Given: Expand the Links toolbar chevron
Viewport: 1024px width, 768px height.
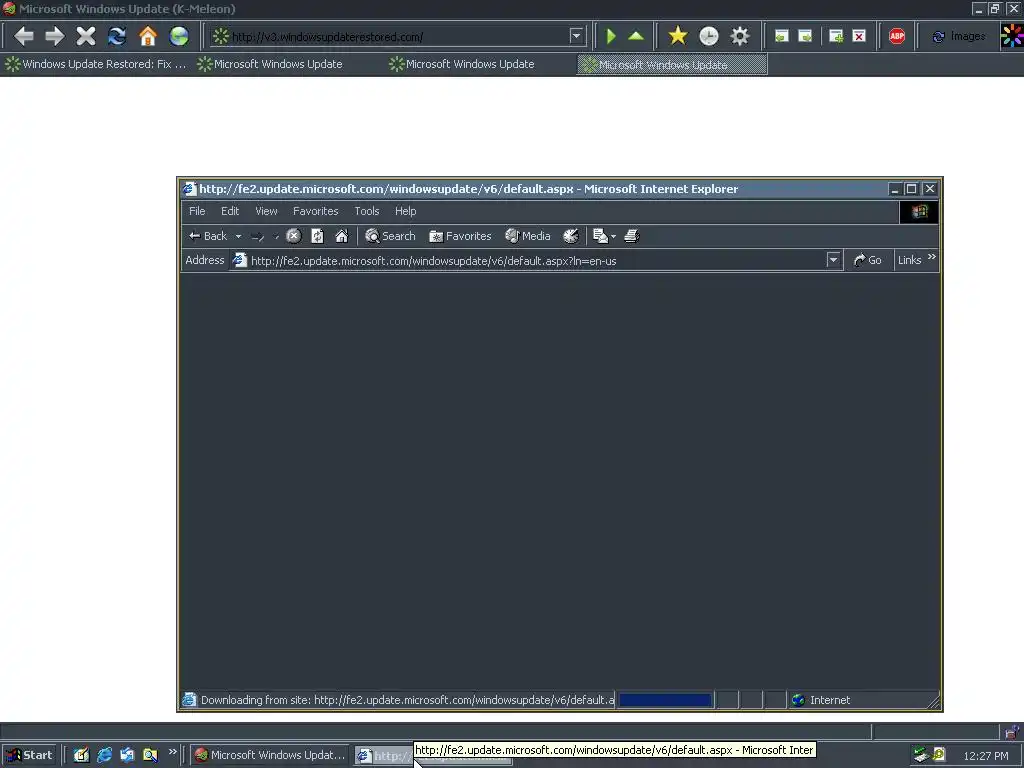Looking at the screenshot, I should 931,257.
